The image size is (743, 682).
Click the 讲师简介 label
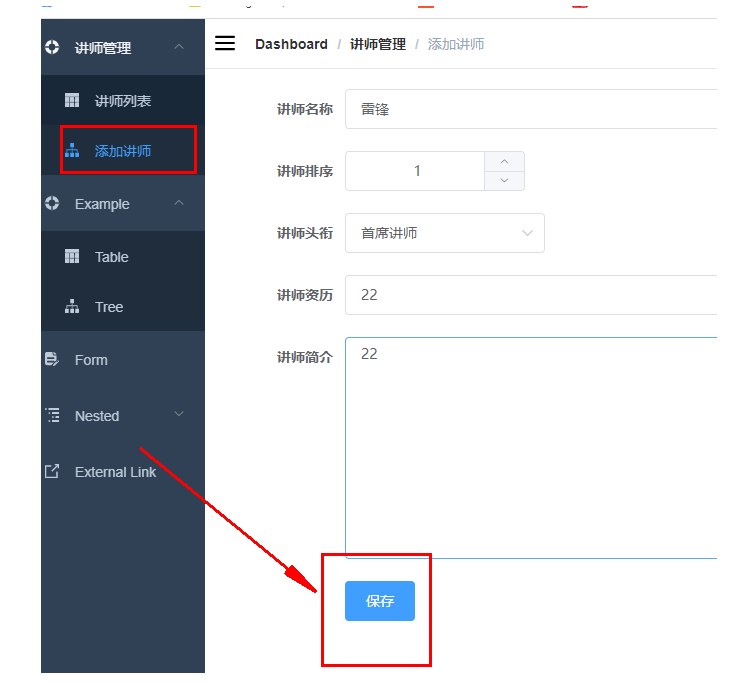click(305, 357)
